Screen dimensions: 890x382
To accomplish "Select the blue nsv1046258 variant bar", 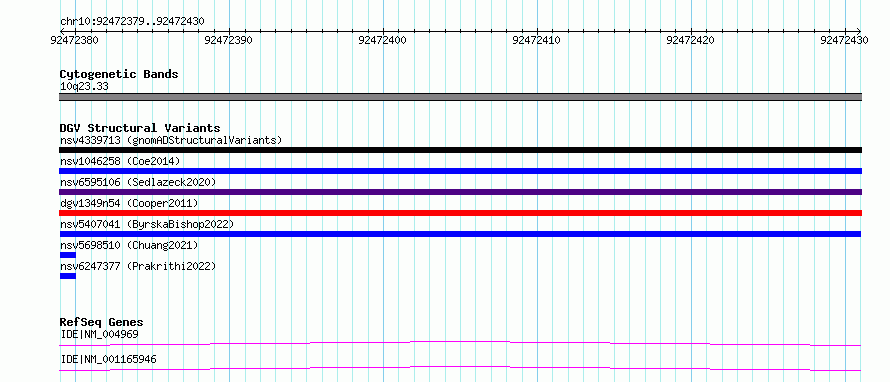I will (x=460, y=171).
